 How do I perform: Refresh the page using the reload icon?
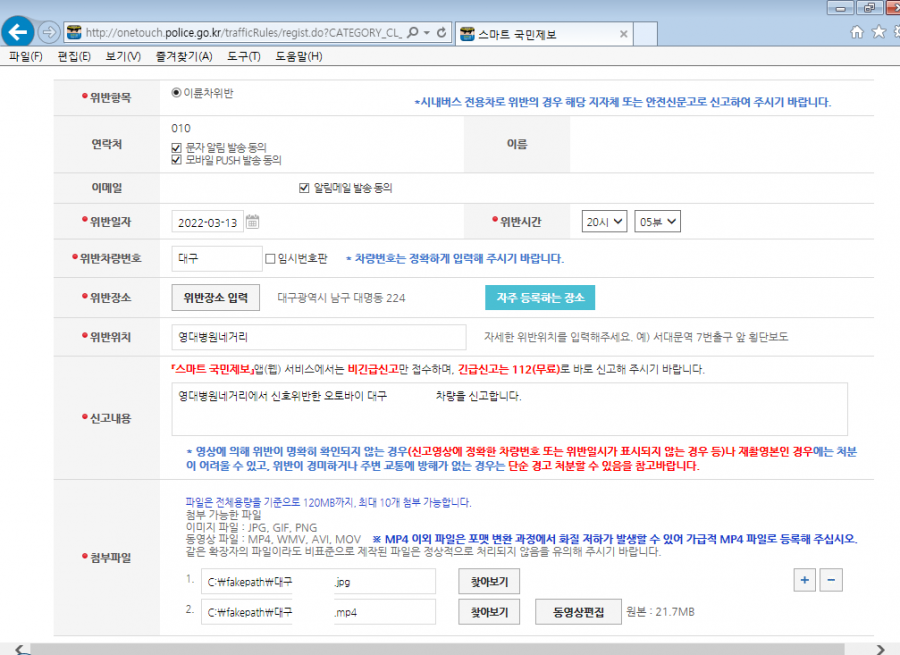click(441, 33)
